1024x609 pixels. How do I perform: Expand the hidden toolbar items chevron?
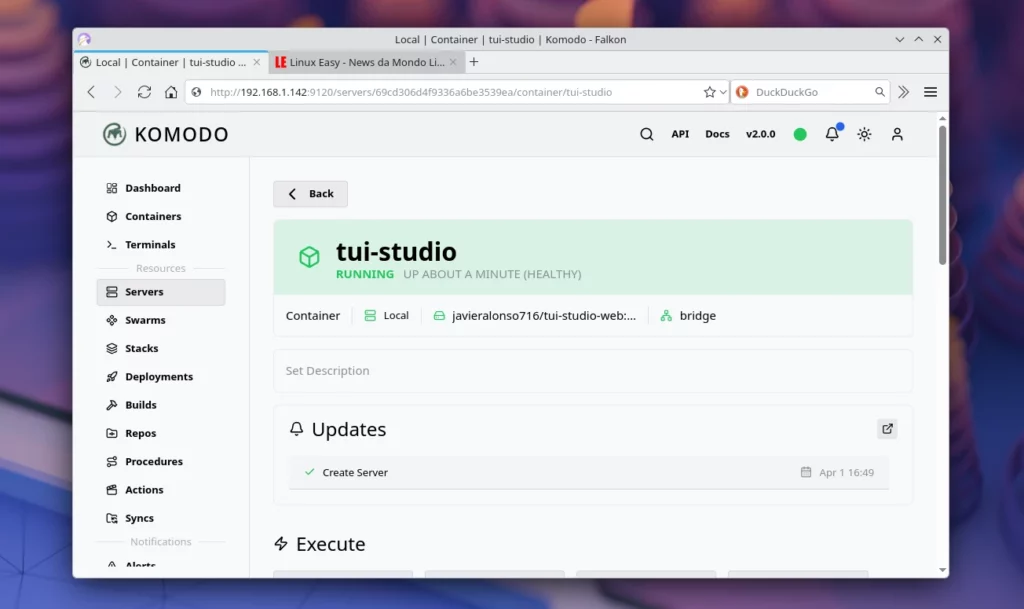(x=903, y=92)
